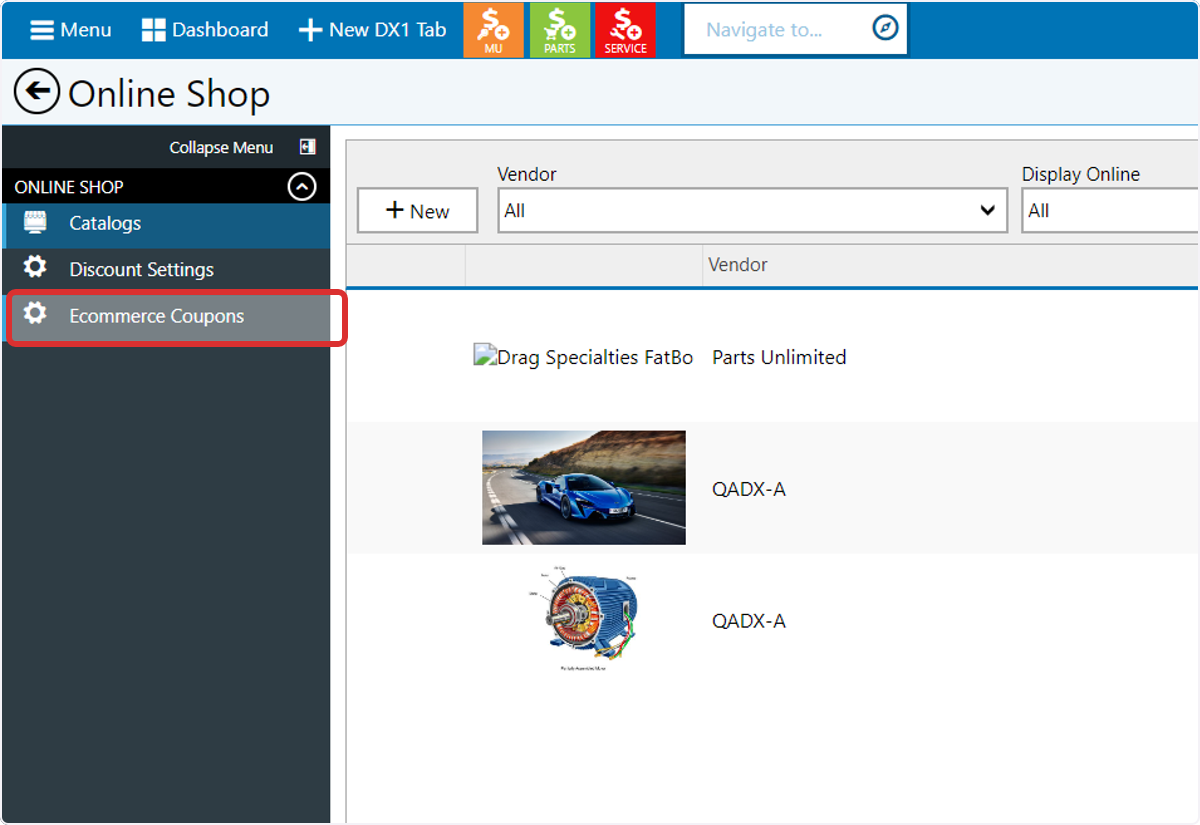Click the red SERVICE sale icon
Screen dimensions: 1200x825
[626, 30]
